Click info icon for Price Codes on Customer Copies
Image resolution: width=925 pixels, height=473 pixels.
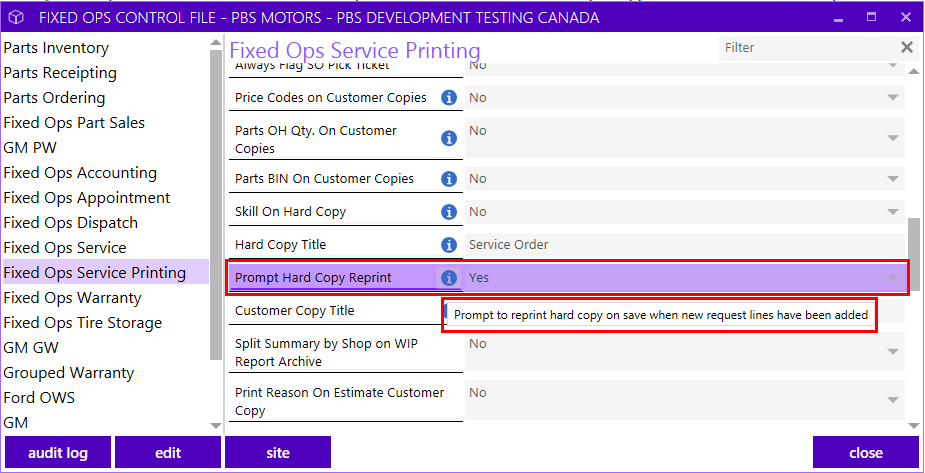point(449,98)
